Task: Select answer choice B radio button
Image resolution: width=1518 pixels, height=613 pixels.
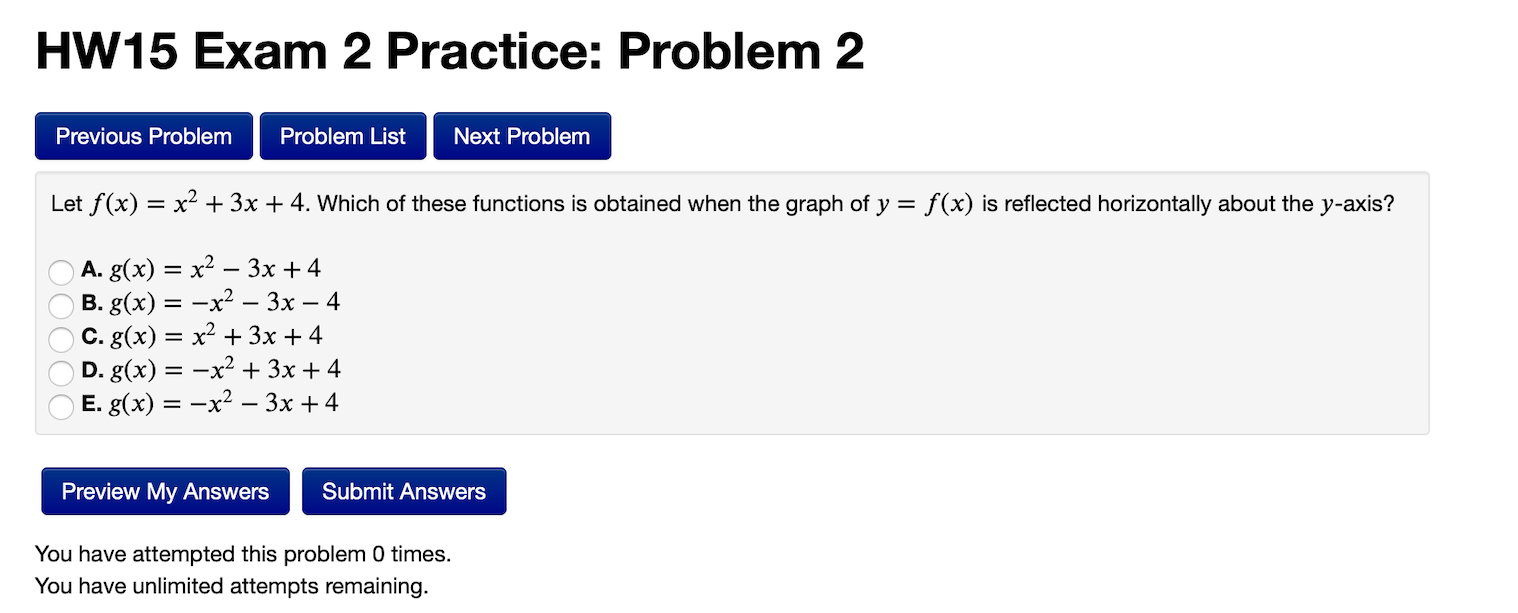Action: [60, 306]
